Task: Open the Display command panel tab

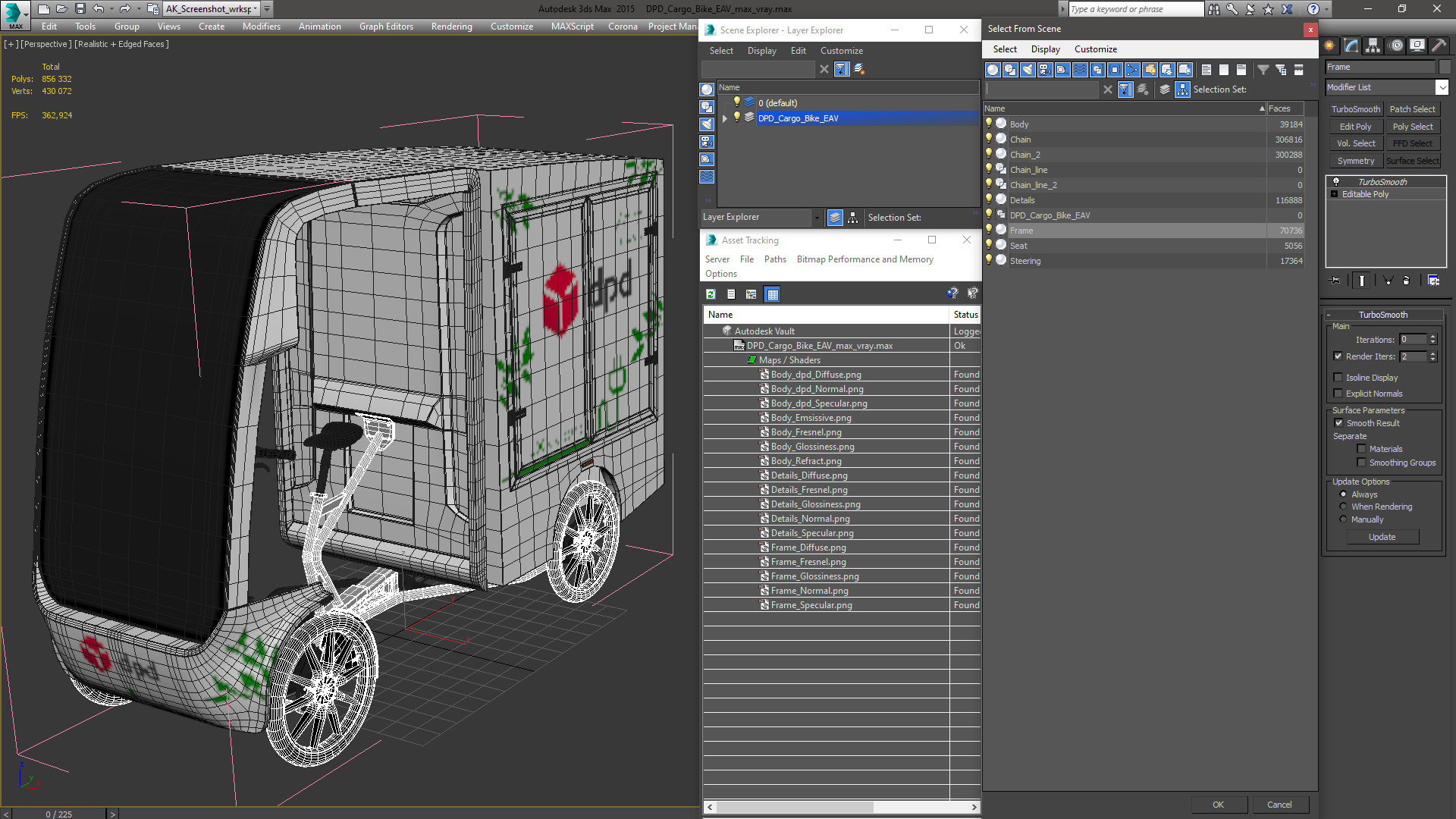Action: point(1417,45)
